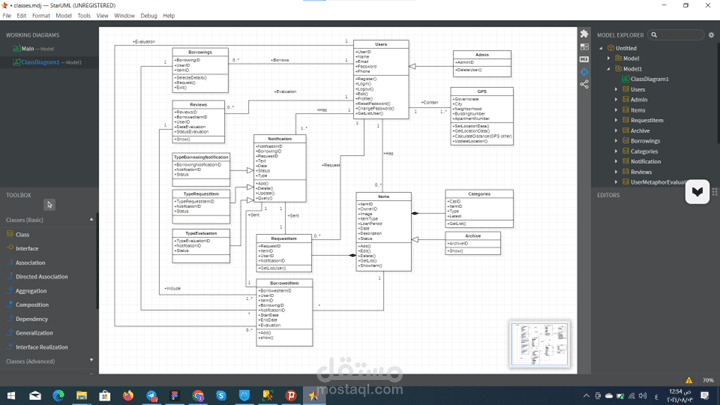Open Firefox from the taskbar
This screenshot has height=405, width=720.
point(128,395)
